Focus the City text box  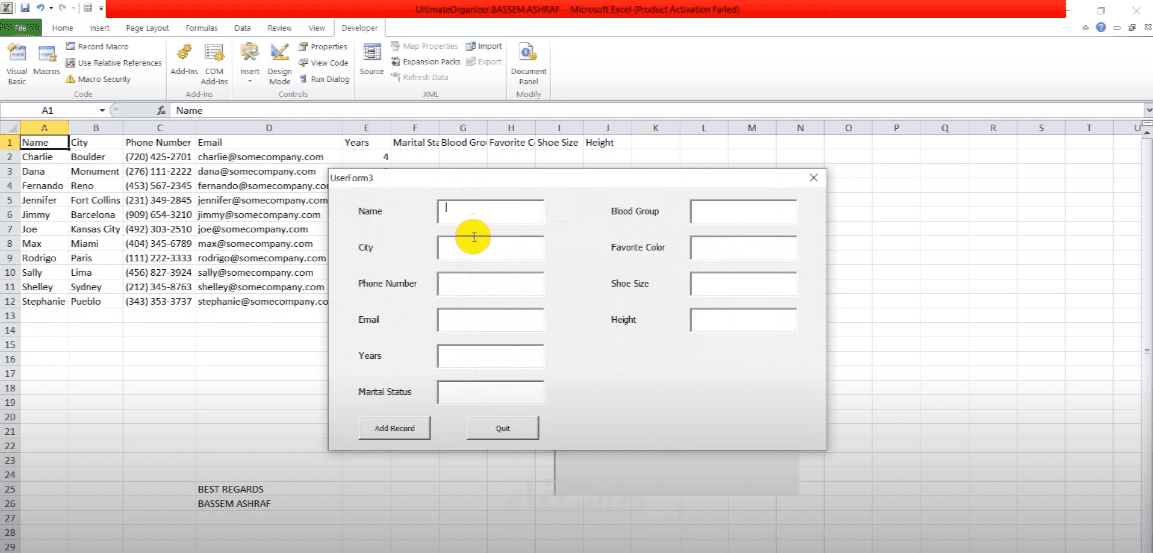click(x=491, y=248)
